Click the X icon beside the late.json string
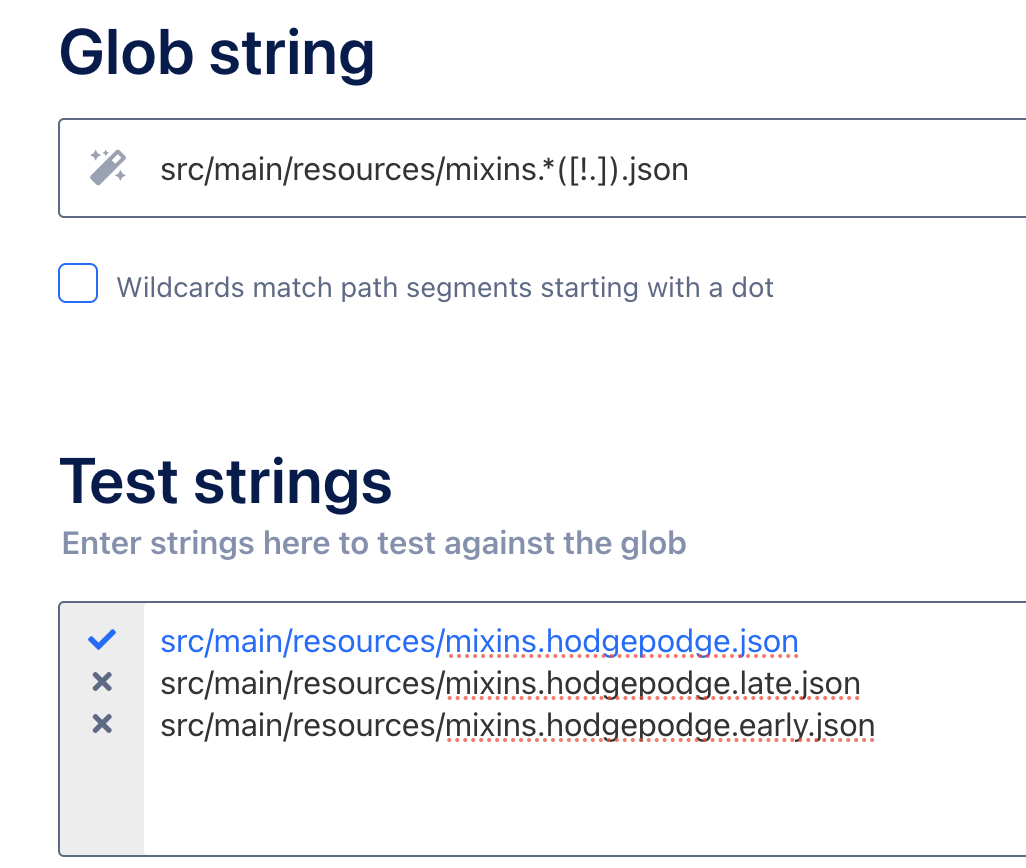 pos(102,682)
